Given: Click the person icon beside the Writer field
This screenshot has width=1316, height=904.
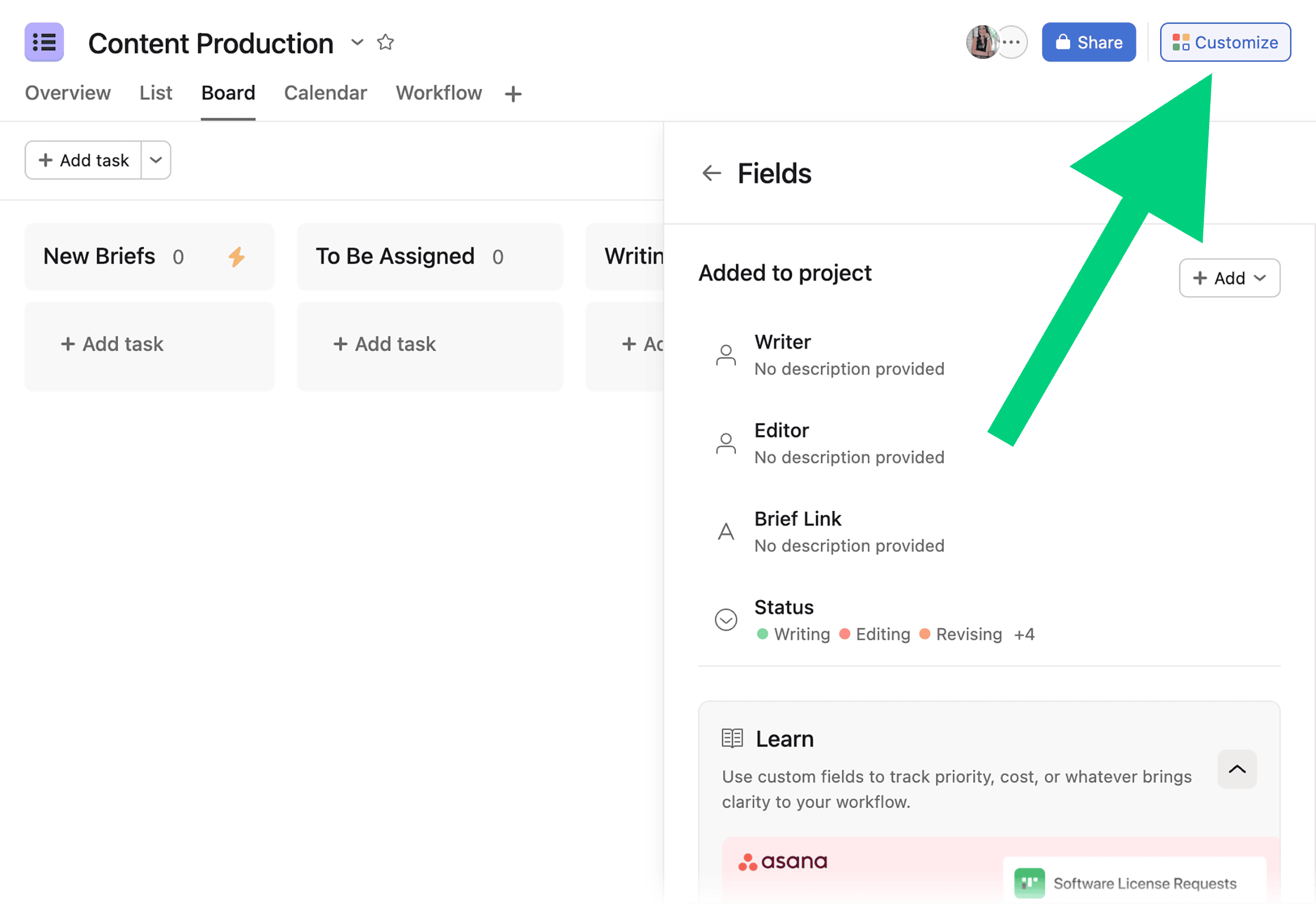Looking at the screenshot, I should point(726,354).
